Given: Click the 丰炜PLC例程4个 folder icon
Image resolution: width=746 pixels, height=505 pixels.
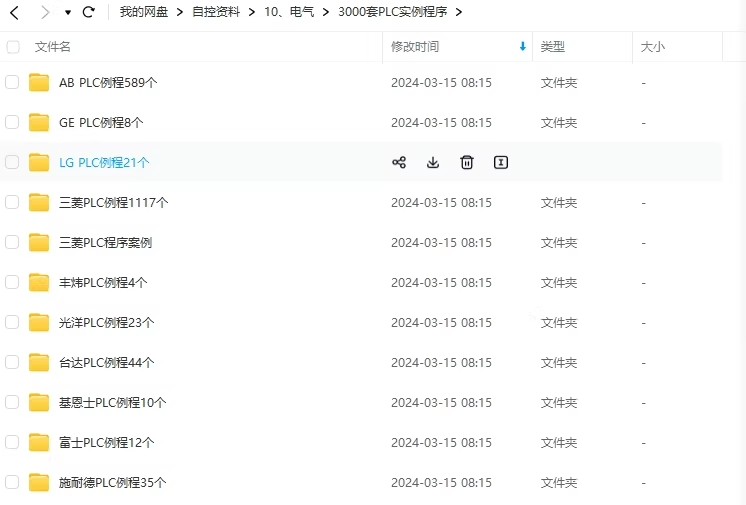Looking at the screenshot, I should 39,282.
